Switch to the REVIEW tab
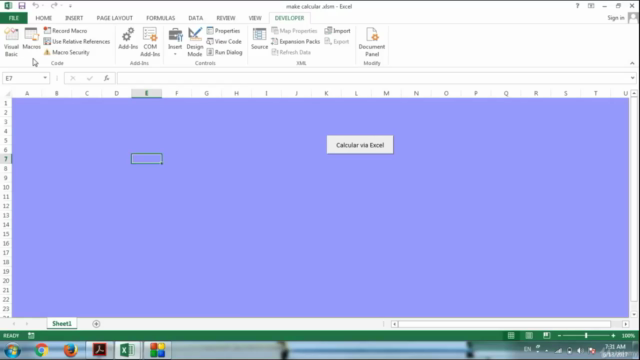The width and height of the screenshot is (640, 360). (226, 18)
